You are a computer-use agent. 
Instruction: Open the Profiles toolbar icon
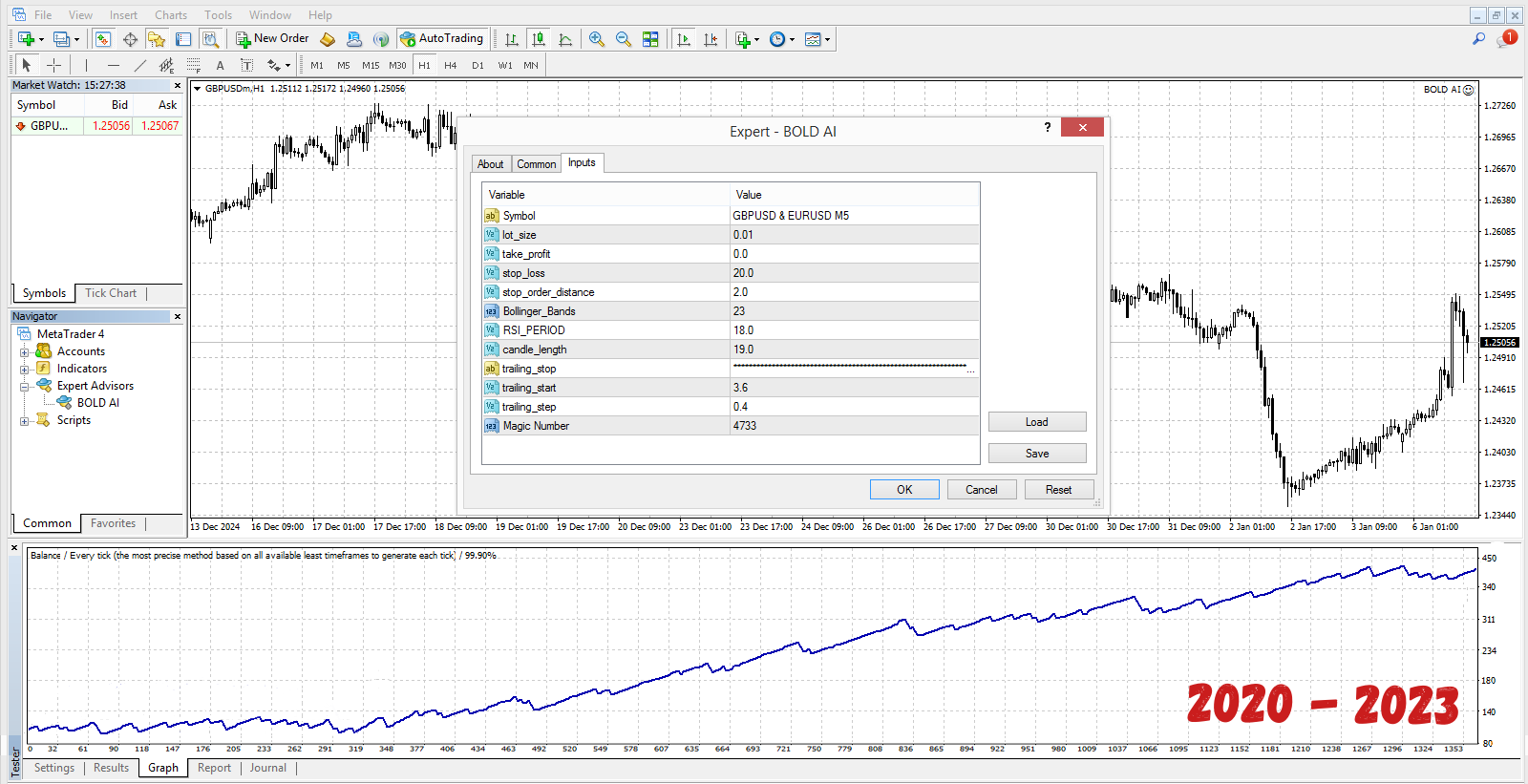coord(61,39)
